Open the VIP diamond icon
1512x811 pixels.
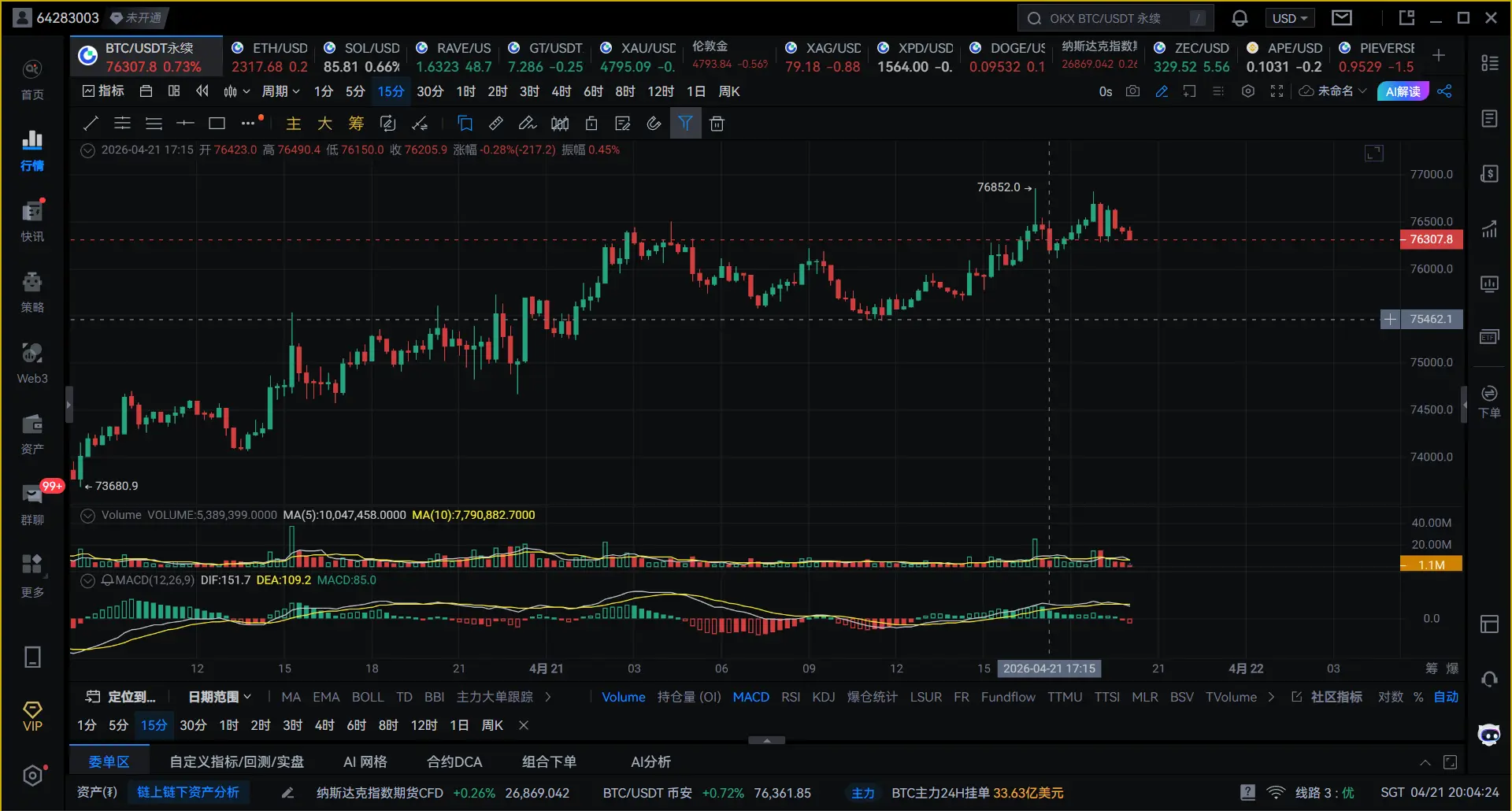[32, 717]
